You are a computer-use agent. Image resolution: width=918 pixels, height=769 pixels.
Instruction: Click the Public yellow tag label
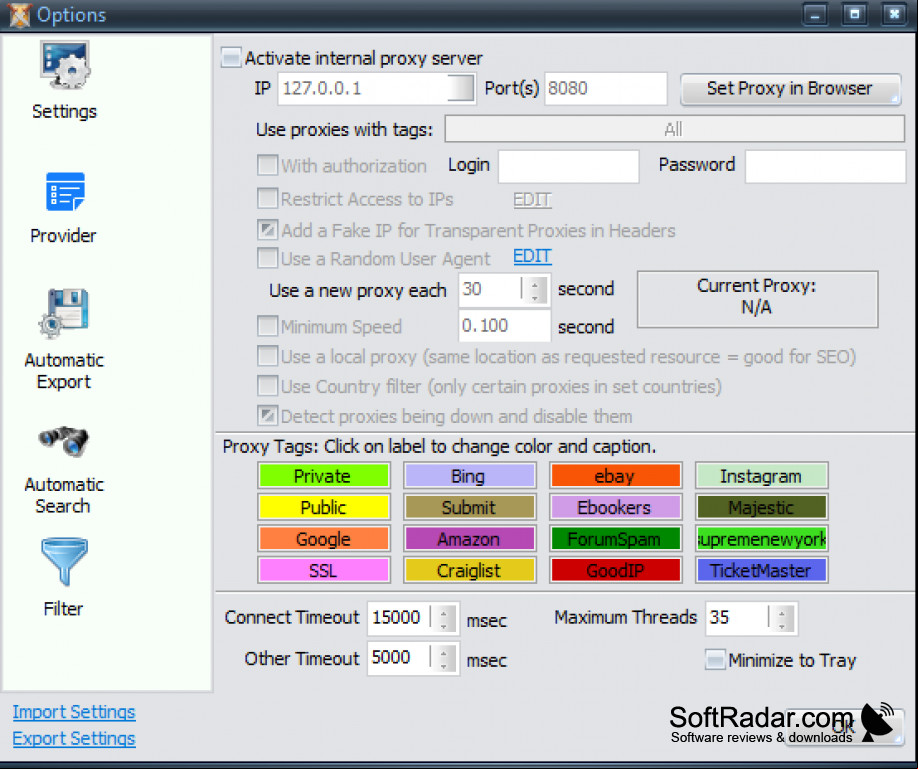(324, 507)
